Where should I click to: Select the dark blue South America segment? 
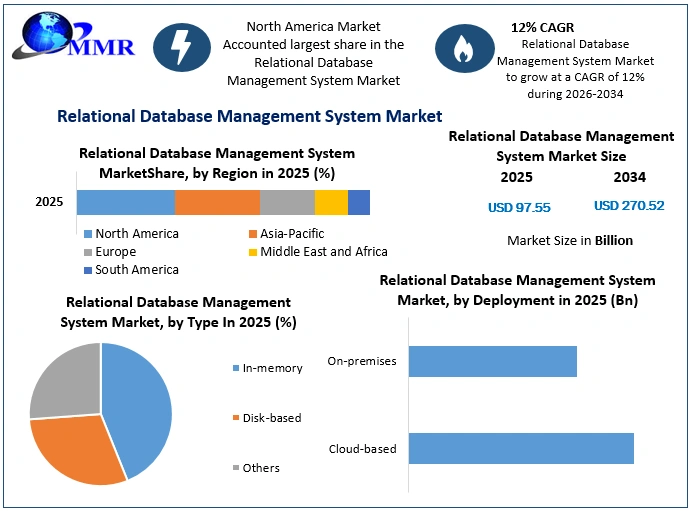coord(359,203)
